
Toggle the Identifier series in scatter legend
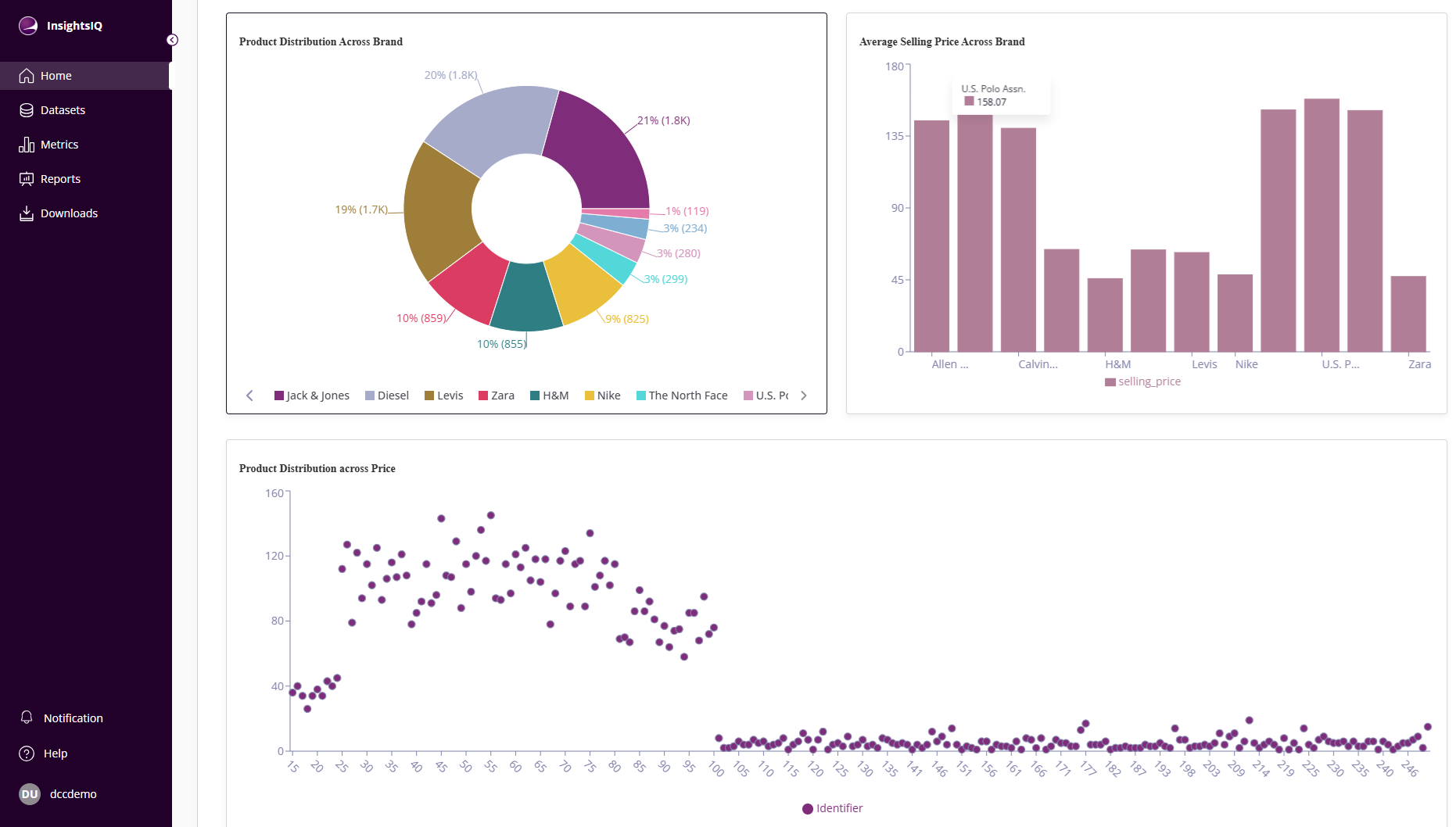832,808
